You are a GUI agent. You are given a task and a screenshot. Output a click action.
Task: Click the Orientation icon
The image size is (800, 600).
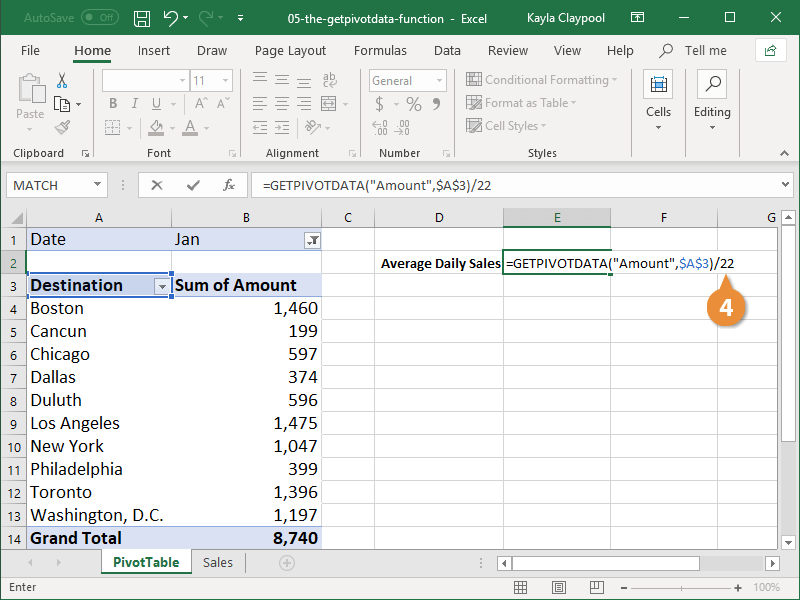312,127
